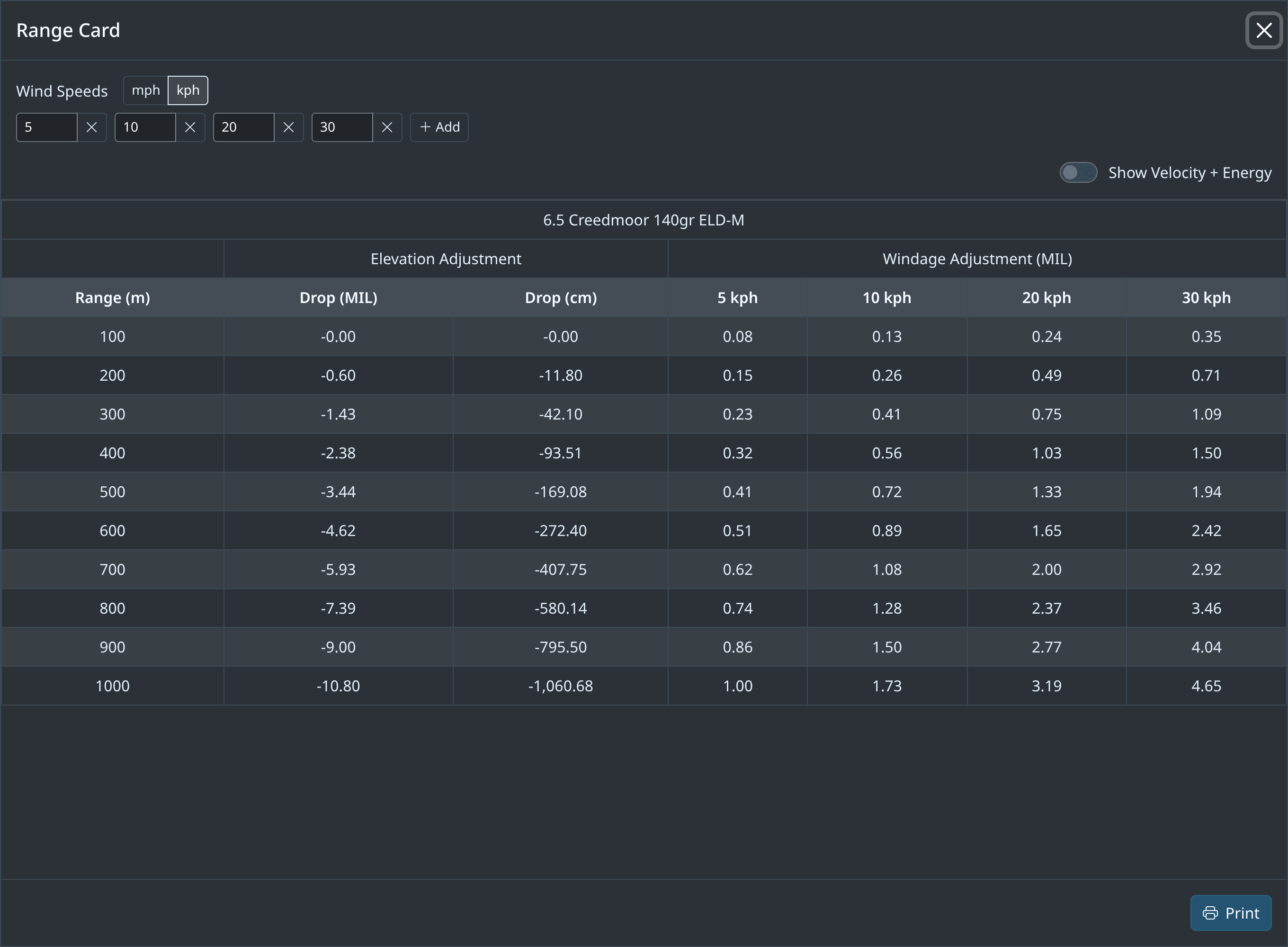The width and height of the screenshot is (1288, 947).
Task: Click the 10 kph column header
Action: [887, 297]
